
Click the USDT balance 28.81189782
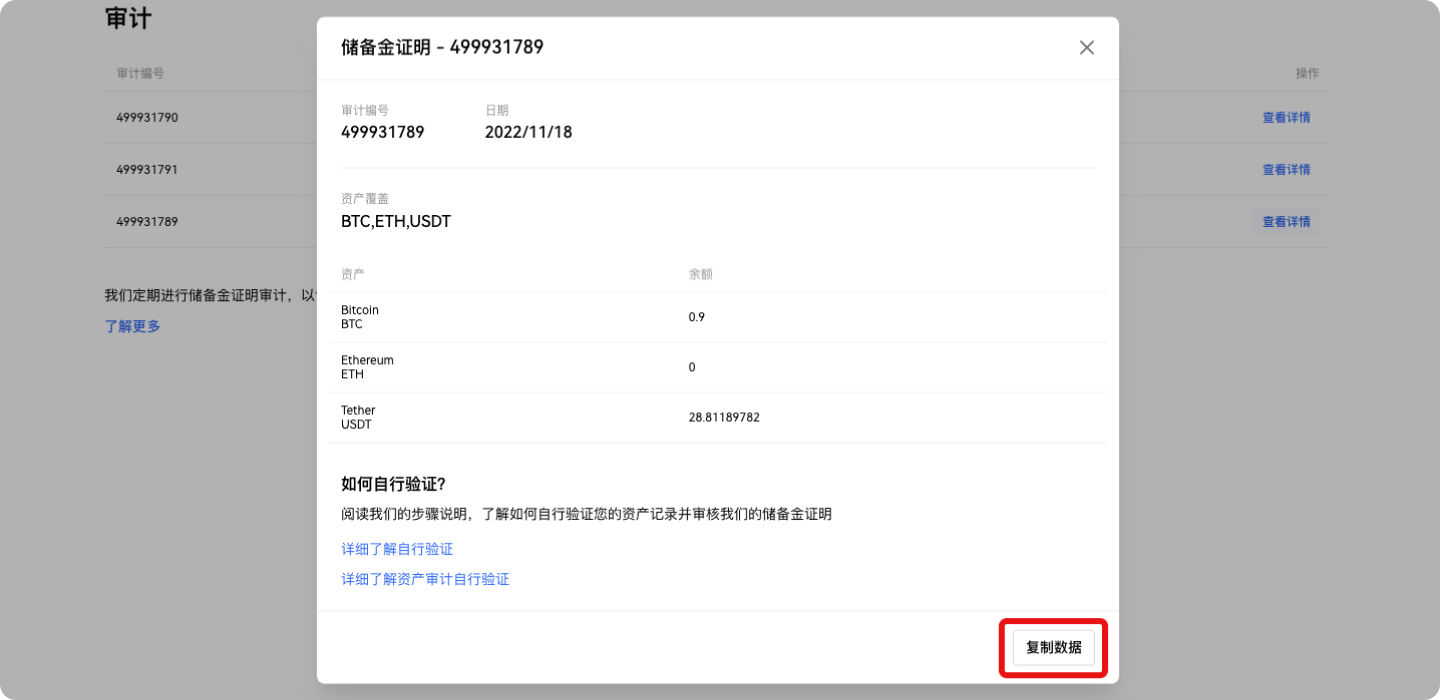pyautogui.click(x=723, y=417)
